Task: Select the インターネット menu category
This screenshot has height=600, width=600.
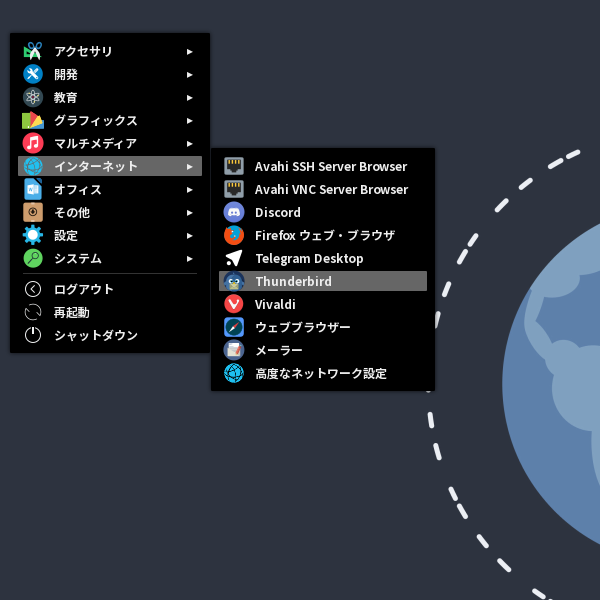Action: click(x=110, y=166)
